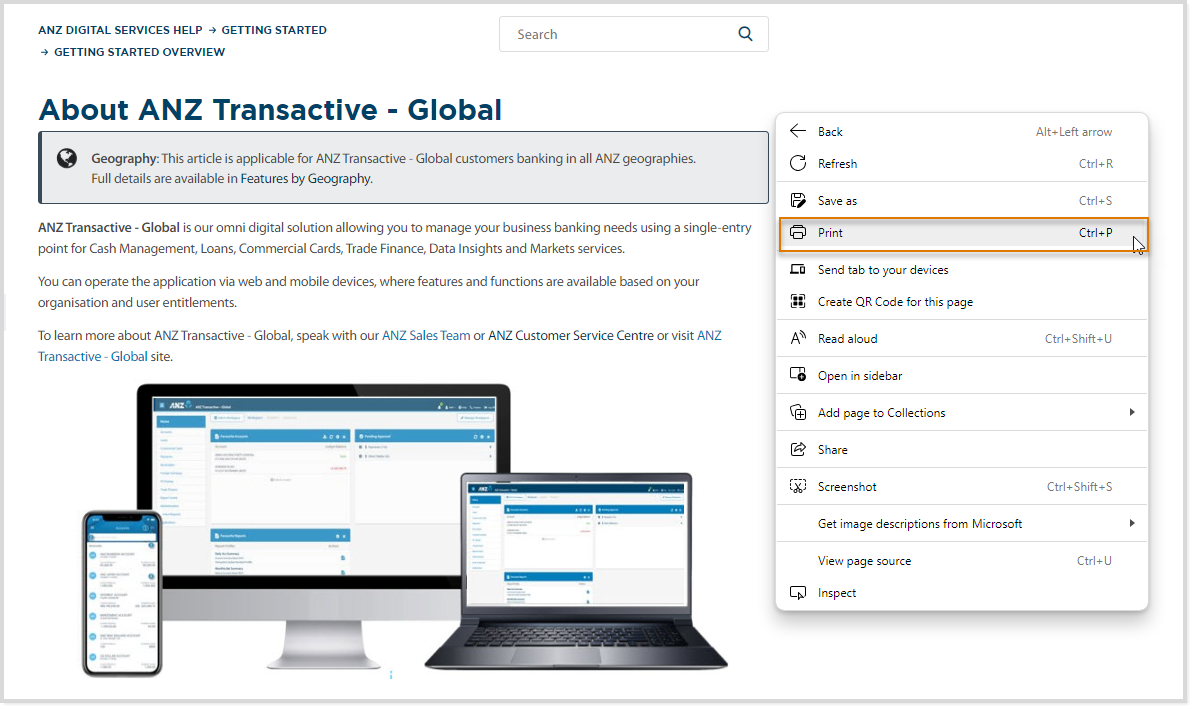Viewport: 1193px width, 709px height.
Task: Click the Save as disk icon
Action: (x=798, y=200)
